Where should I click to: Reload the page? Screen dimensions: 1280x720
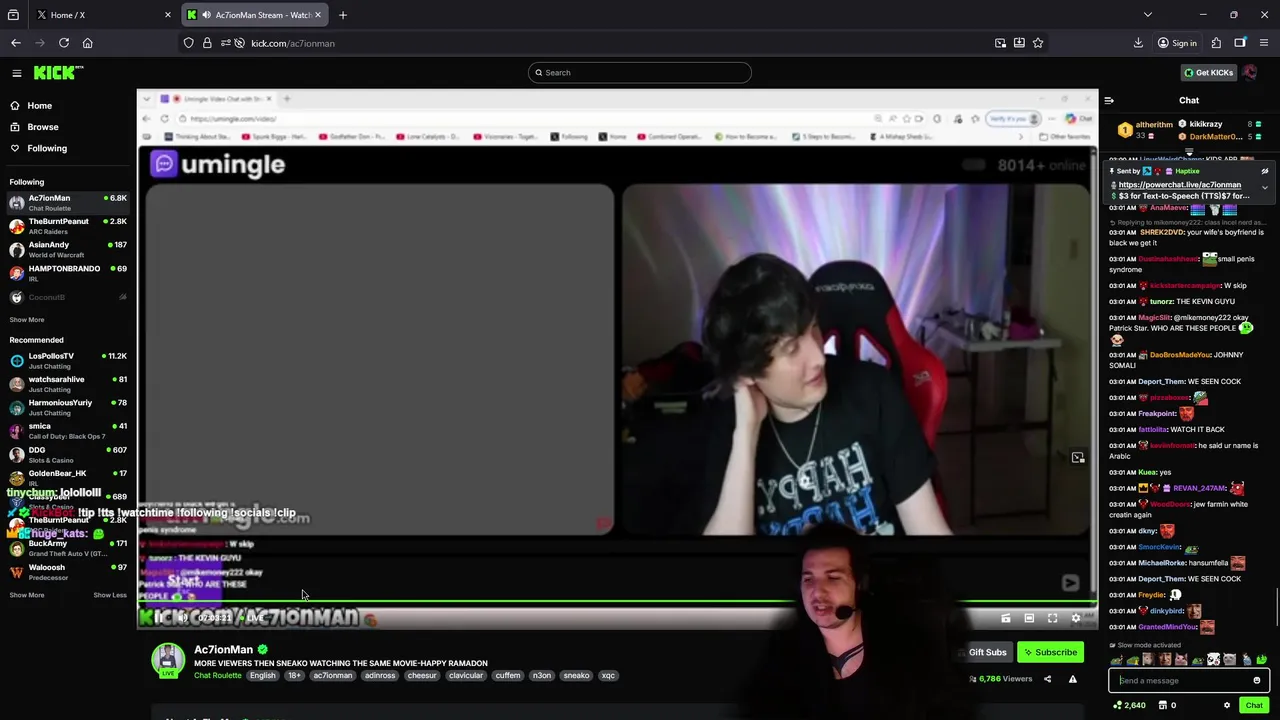coord(63,43)
